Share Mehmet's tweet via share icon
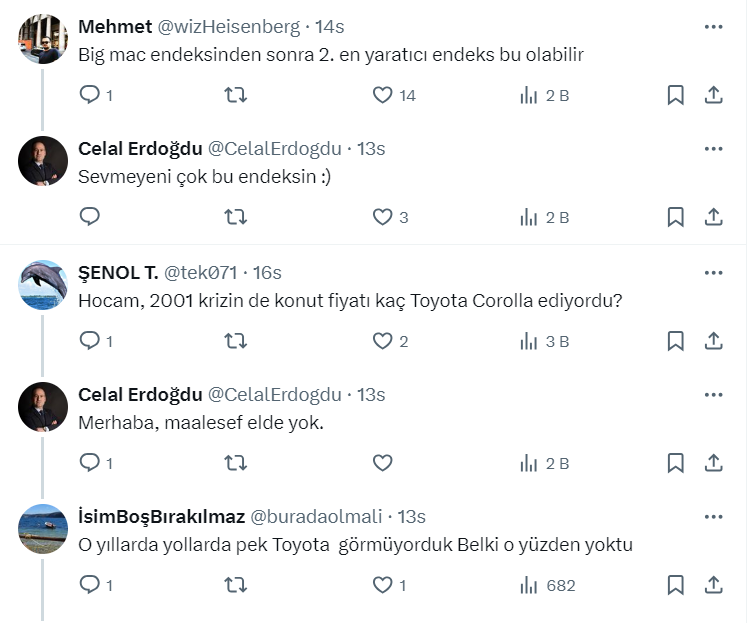The image size is (749, 623). [714, 95]
